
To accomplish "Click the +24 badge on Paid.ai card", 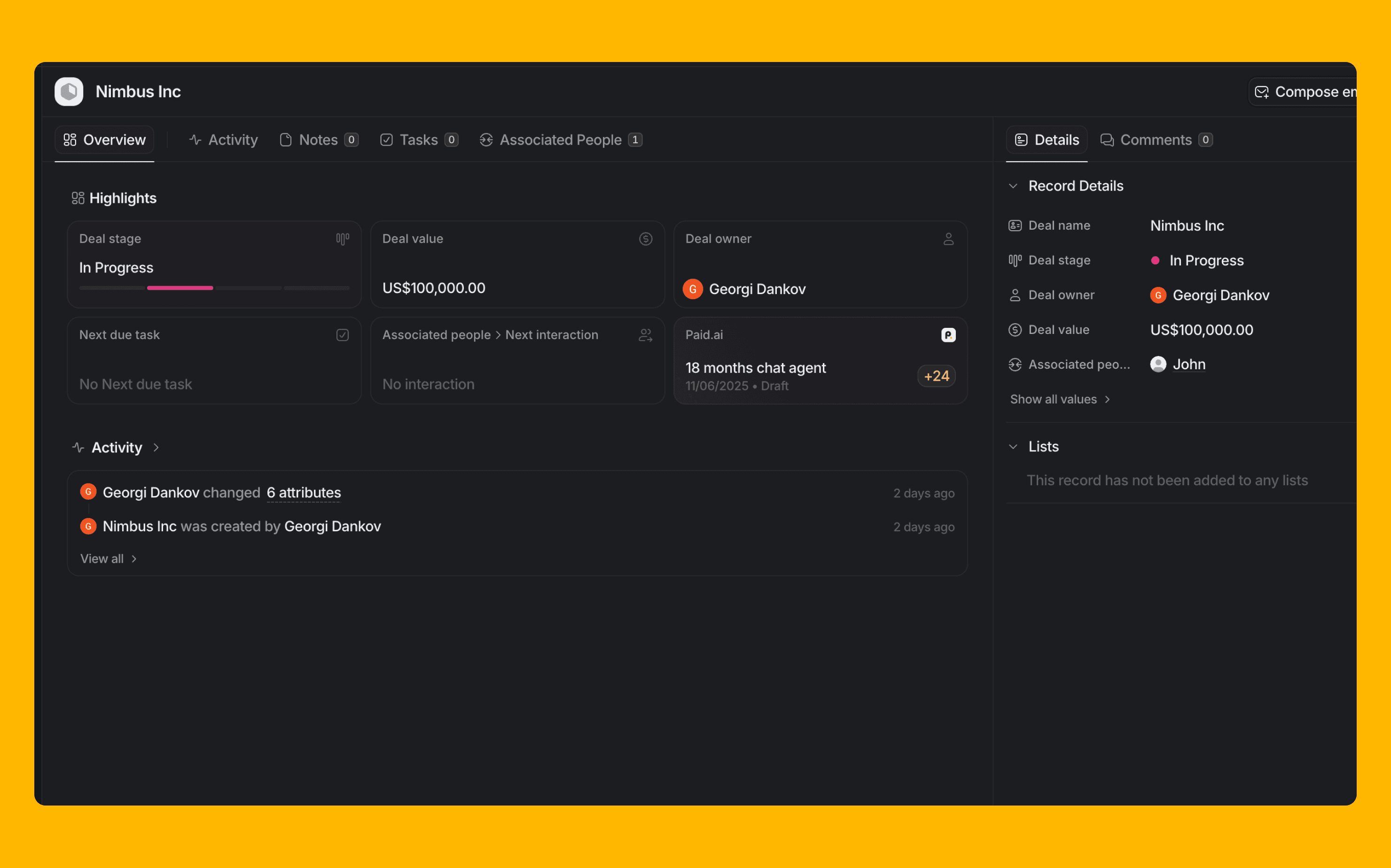I will click(x=936, y=376).
